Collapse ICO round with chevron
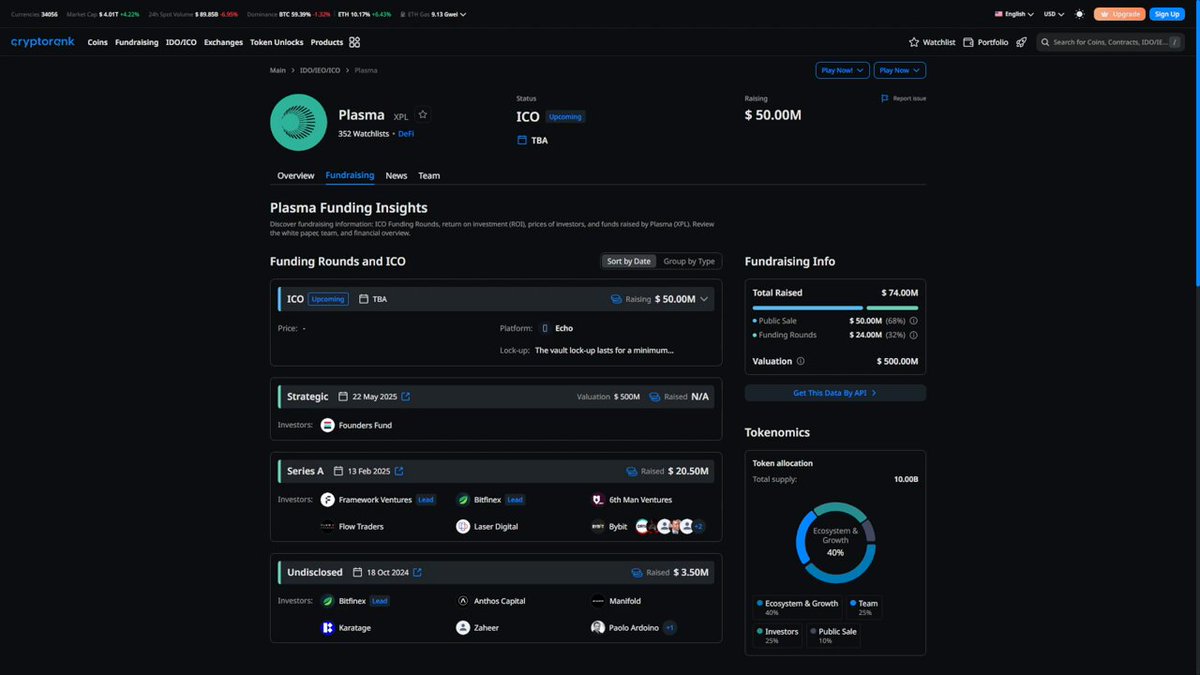 tap(704, 298)
